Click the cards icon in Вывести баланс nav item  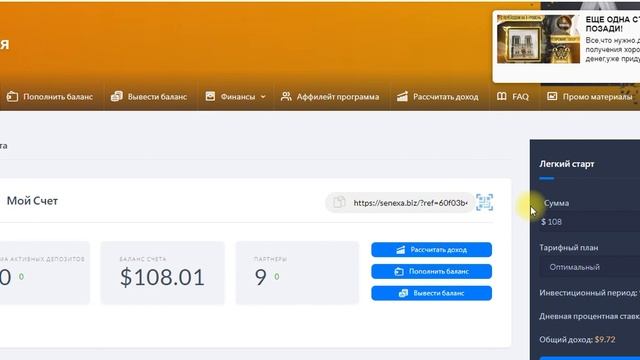pos(117,97)
